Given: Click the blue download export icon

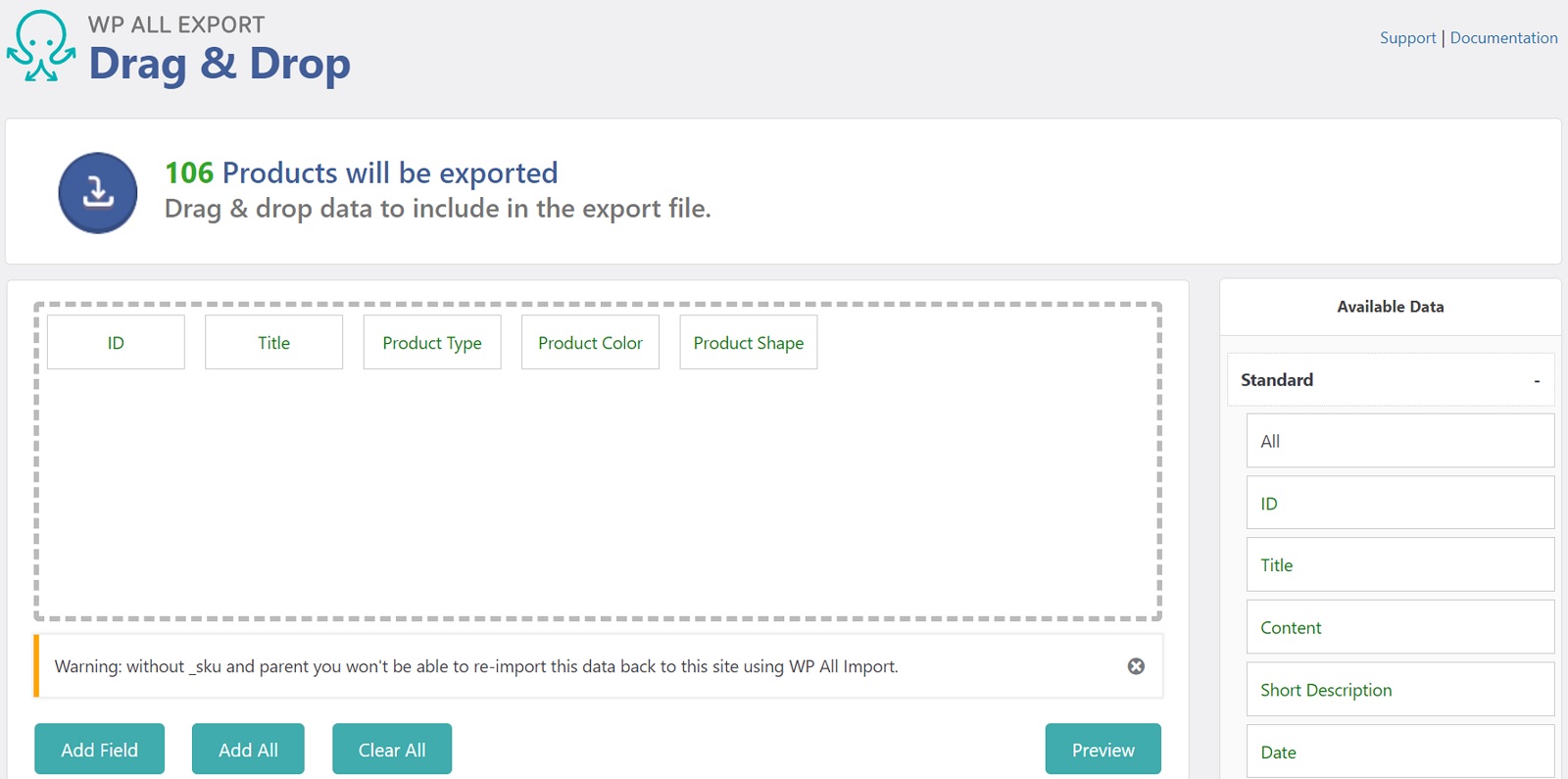Looking at the screenshot, I should [x=98, y=193].
